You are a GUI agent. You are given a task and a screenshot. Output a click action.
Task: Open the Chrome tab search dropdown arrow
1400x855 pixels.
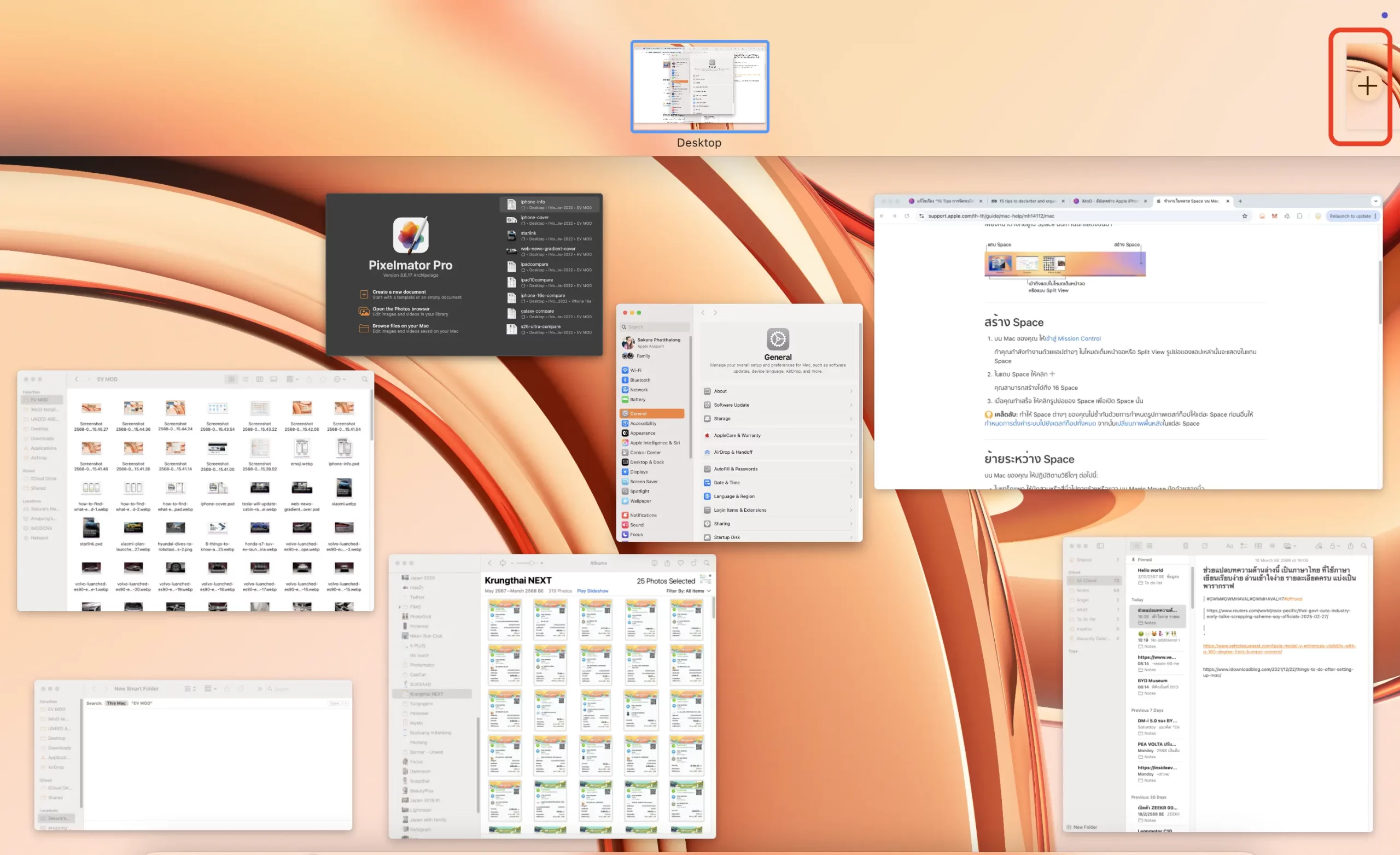[x=1375, y=201]
